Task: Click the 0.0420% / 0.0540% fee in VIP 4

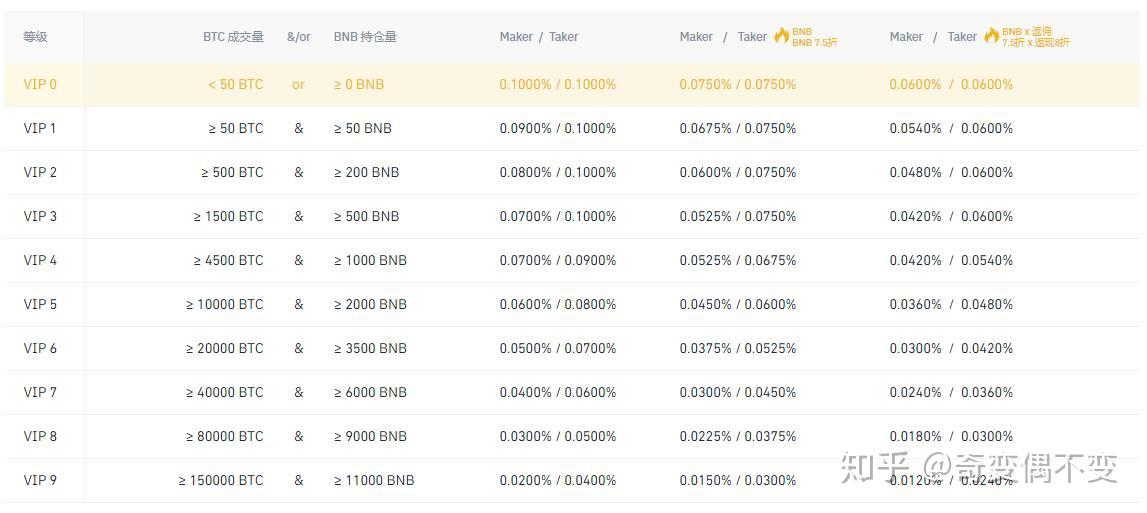Action: (952, 260)
